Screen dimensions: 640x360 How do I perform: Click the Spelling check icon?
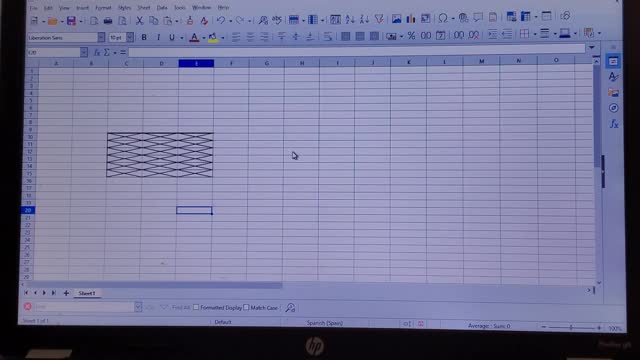(277, 20)
